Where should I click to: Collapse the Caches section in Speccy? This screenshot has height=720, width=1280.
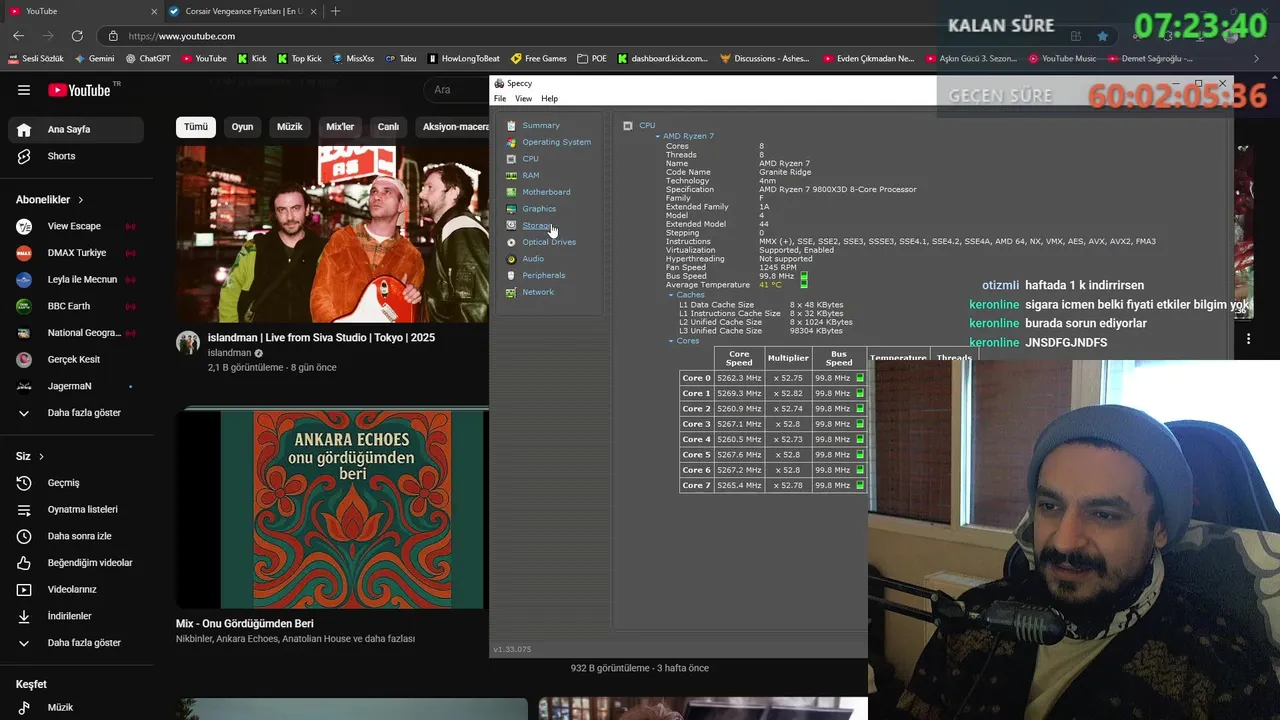click(x=671, y=295)
